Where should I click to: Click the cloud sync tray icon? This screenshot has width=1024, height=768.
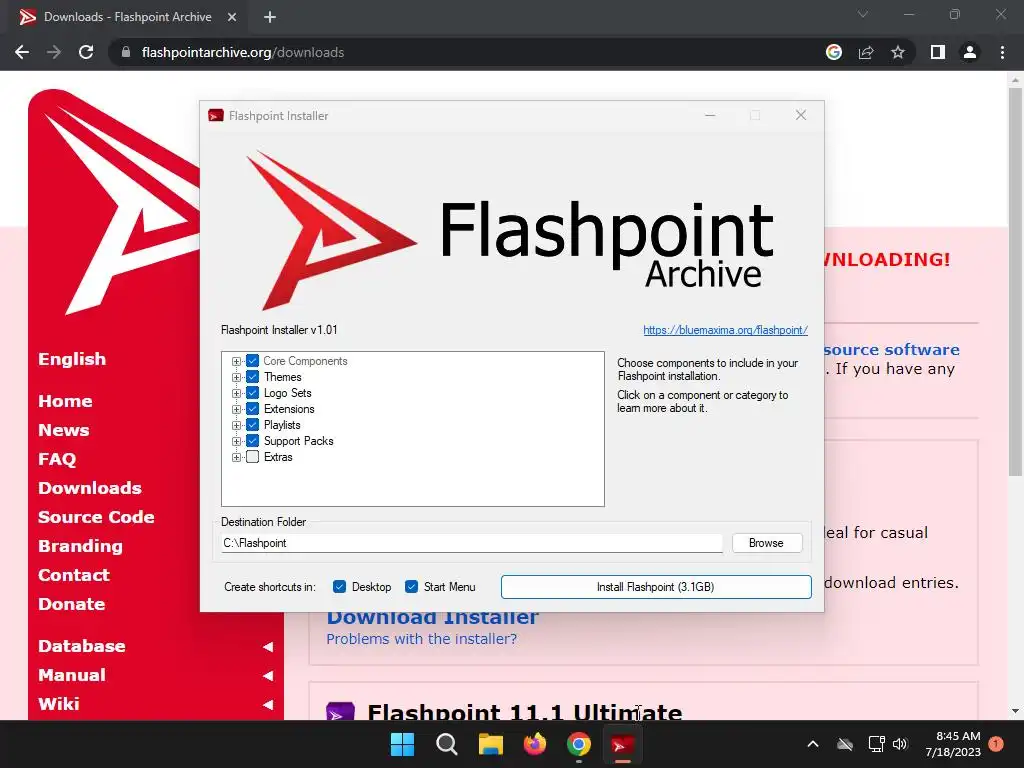point(845,744)
